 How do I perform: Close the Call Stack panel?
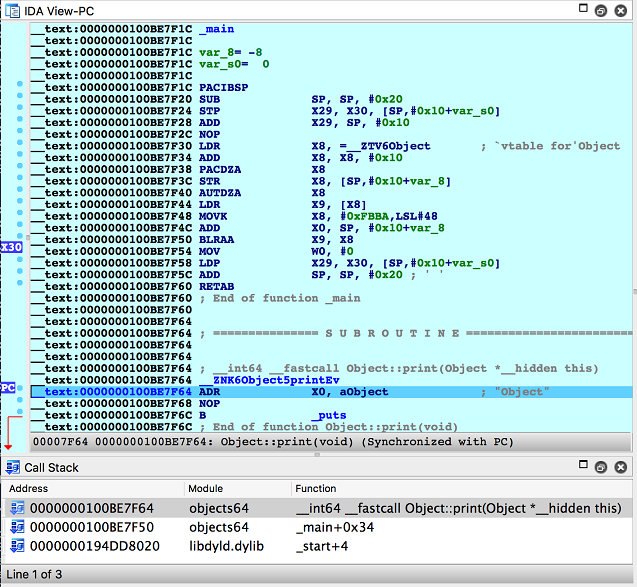coord(620,468)
